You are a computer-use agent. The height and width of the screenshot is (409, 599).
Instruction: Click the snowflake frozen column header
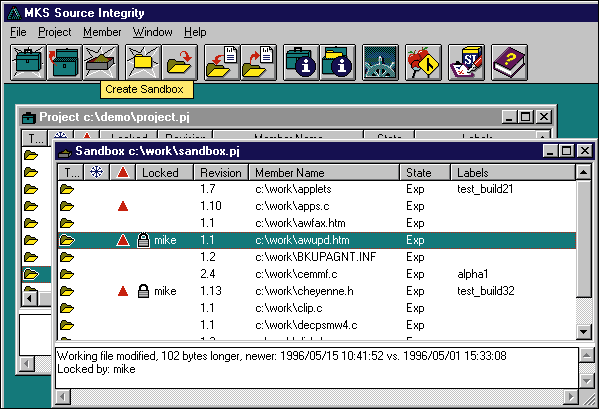96,173
